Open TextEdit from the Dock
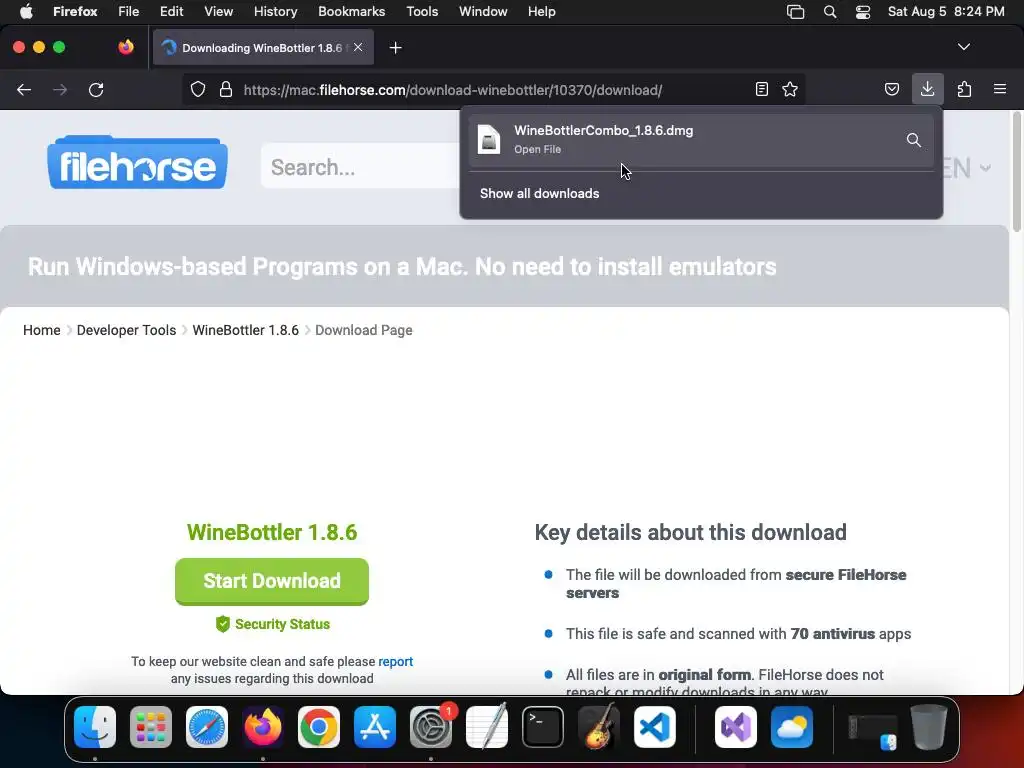The image size is (1024, 768). (487, 726)
